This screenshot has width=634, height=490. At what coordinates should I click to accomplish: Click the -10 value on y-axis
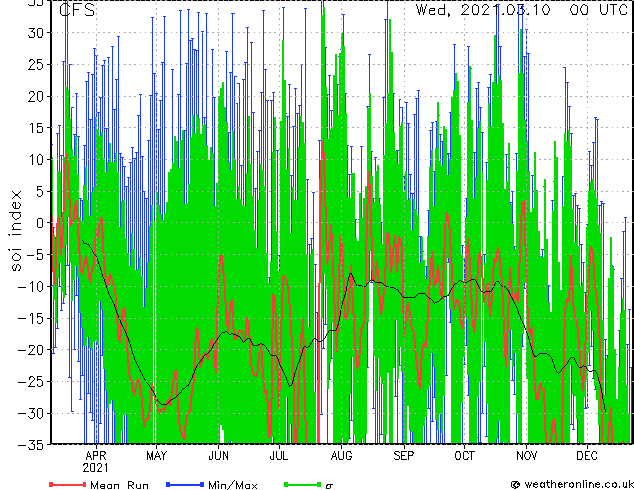point(31,286)
